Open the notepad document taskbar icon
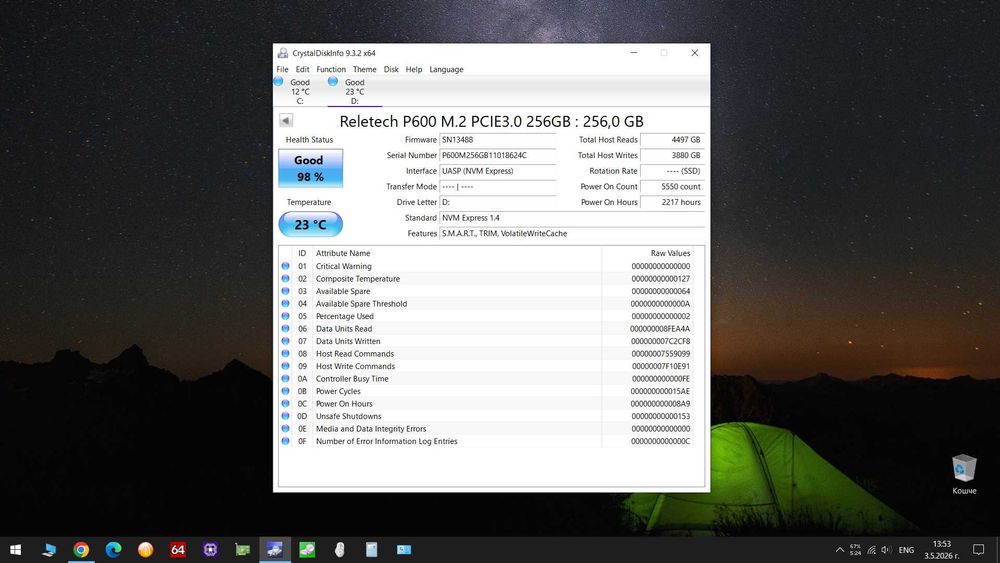 click(x=372, y=550)
